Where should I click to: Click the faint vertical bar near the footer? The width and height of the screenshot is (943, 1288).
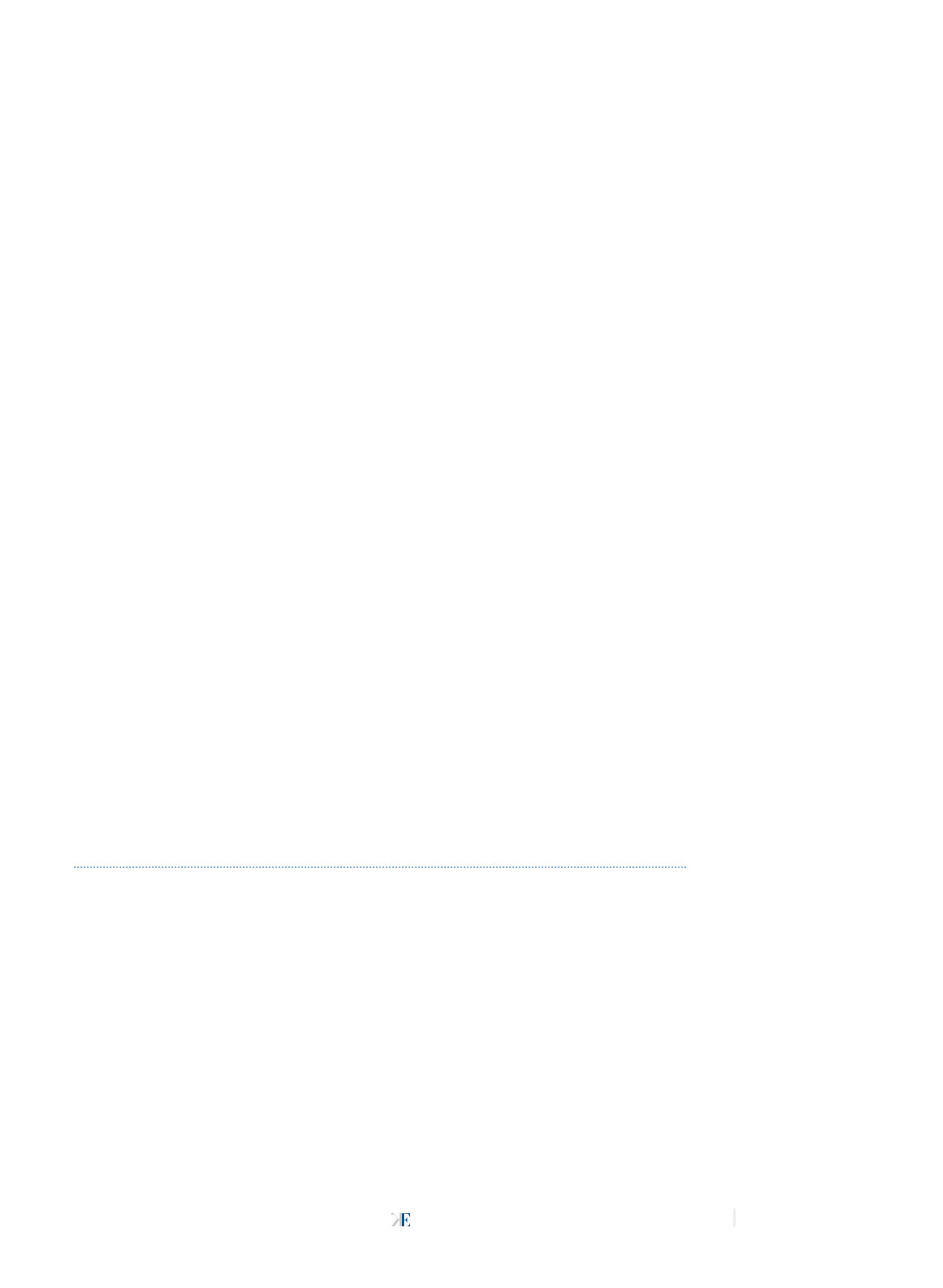[734, 1217]
